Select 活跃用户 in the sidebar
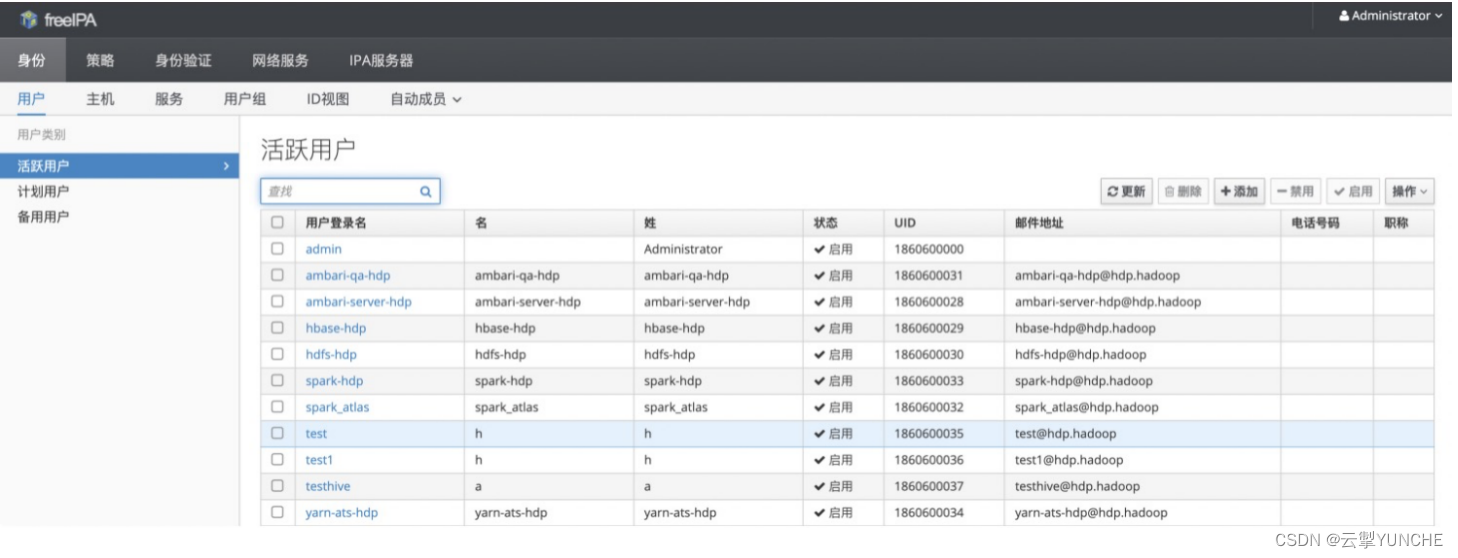Screen dimensions: 1458x558 point(120,166)
